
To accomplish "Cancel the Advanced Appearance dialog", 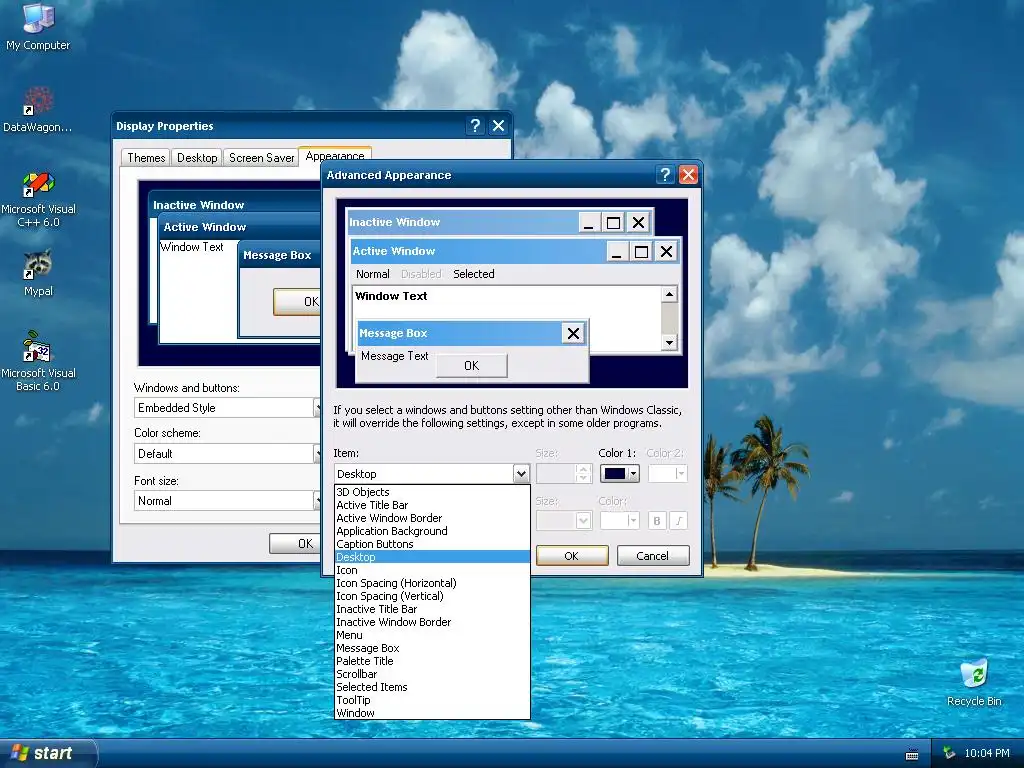I will click(x=652, y=556).
